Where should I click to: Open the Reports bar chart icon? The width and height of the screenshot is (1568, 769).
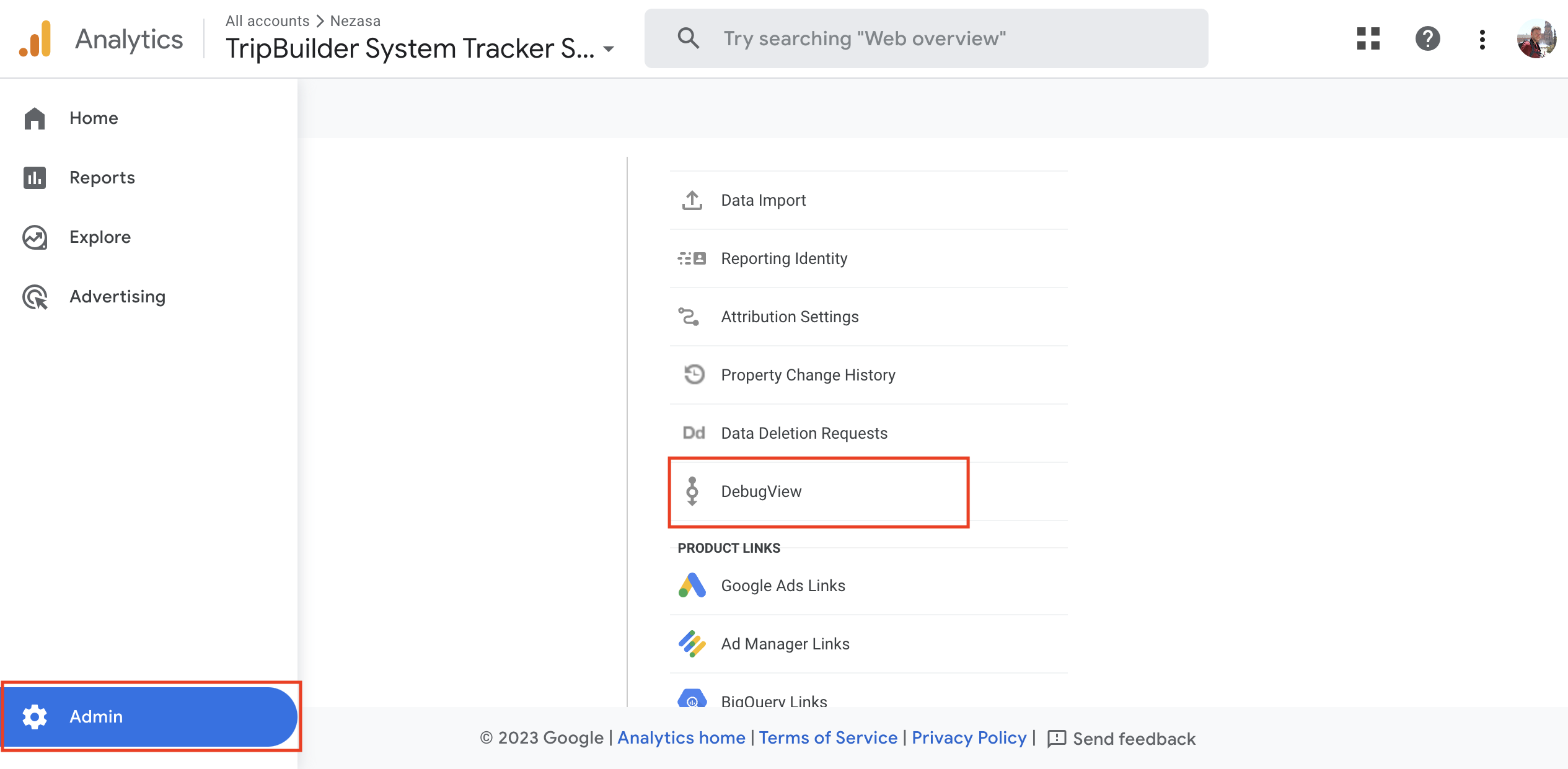click(x=35, y=178)
